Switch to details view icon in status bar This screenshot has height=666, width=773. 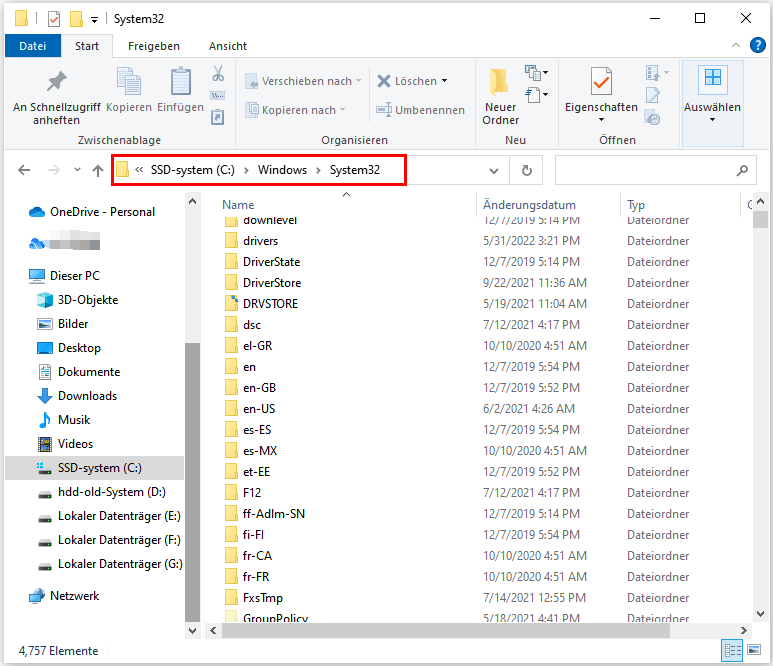[x=732, y=651]
